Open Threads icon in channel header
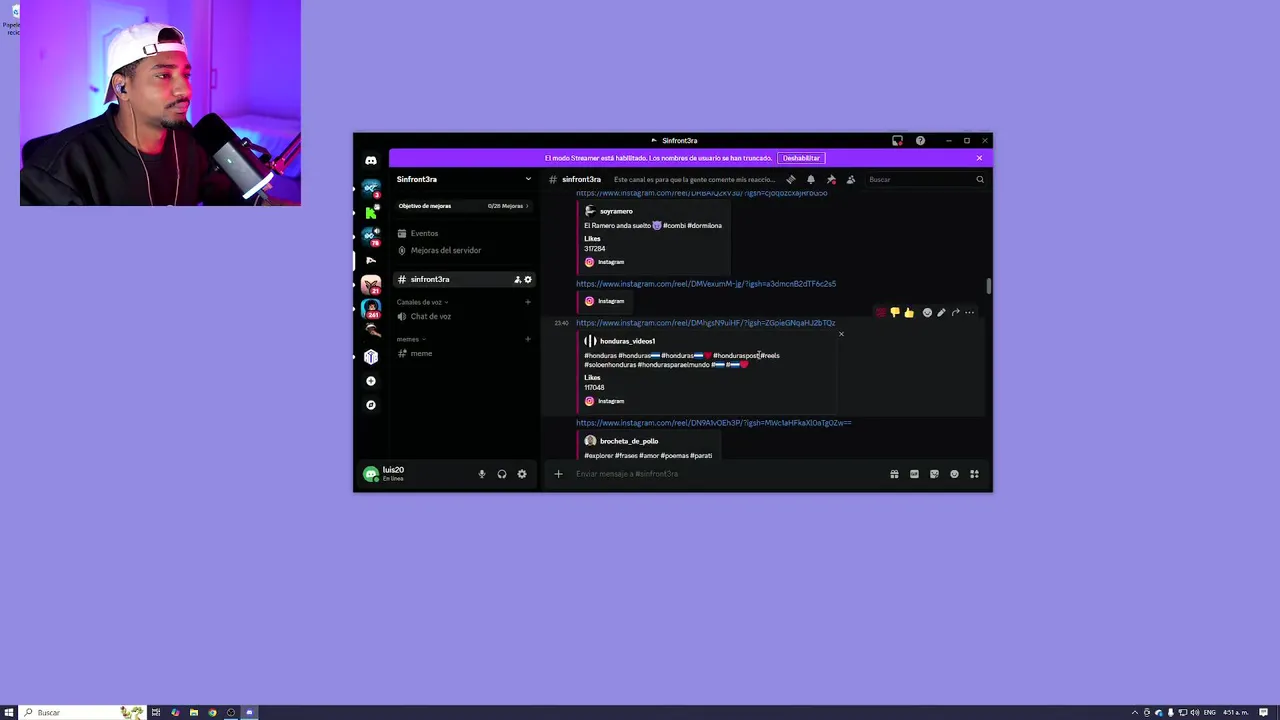Viewport: 1280px width, 720px height. [791, 180]
